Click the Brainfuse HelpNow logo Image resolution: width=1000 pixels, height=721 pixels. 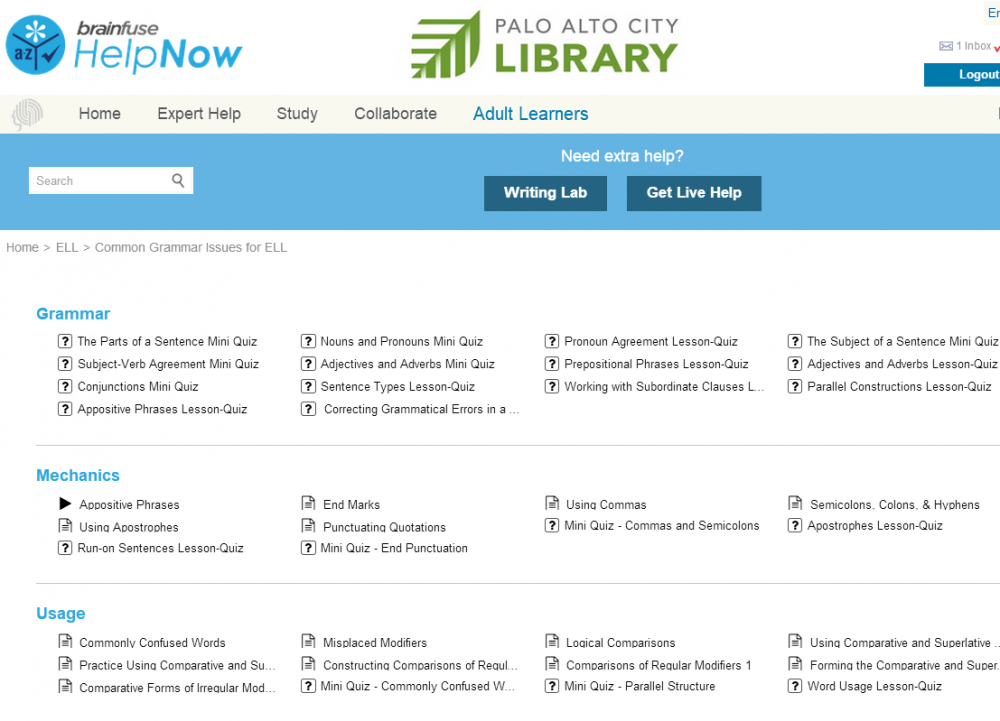point(124,45)
